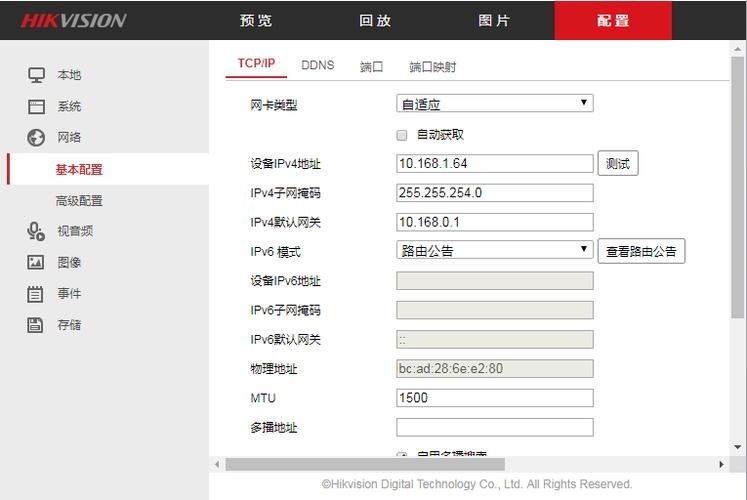The image size is (747, 500).
Task: Click the 多播地址 input field
Action: (495, 428)
